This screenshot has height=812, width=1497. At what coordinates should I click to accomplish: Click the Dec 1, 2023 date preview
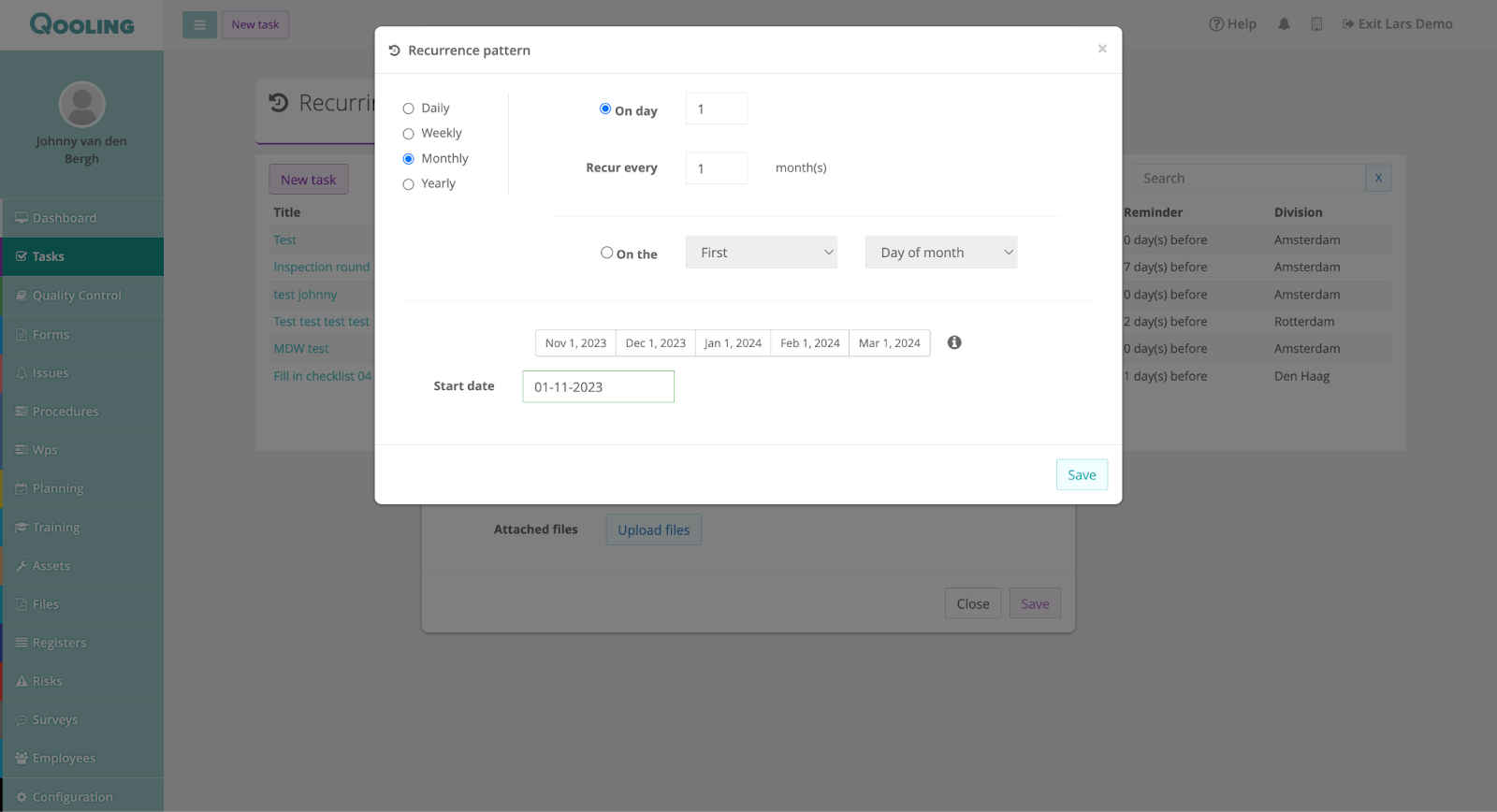coord(656,343)
